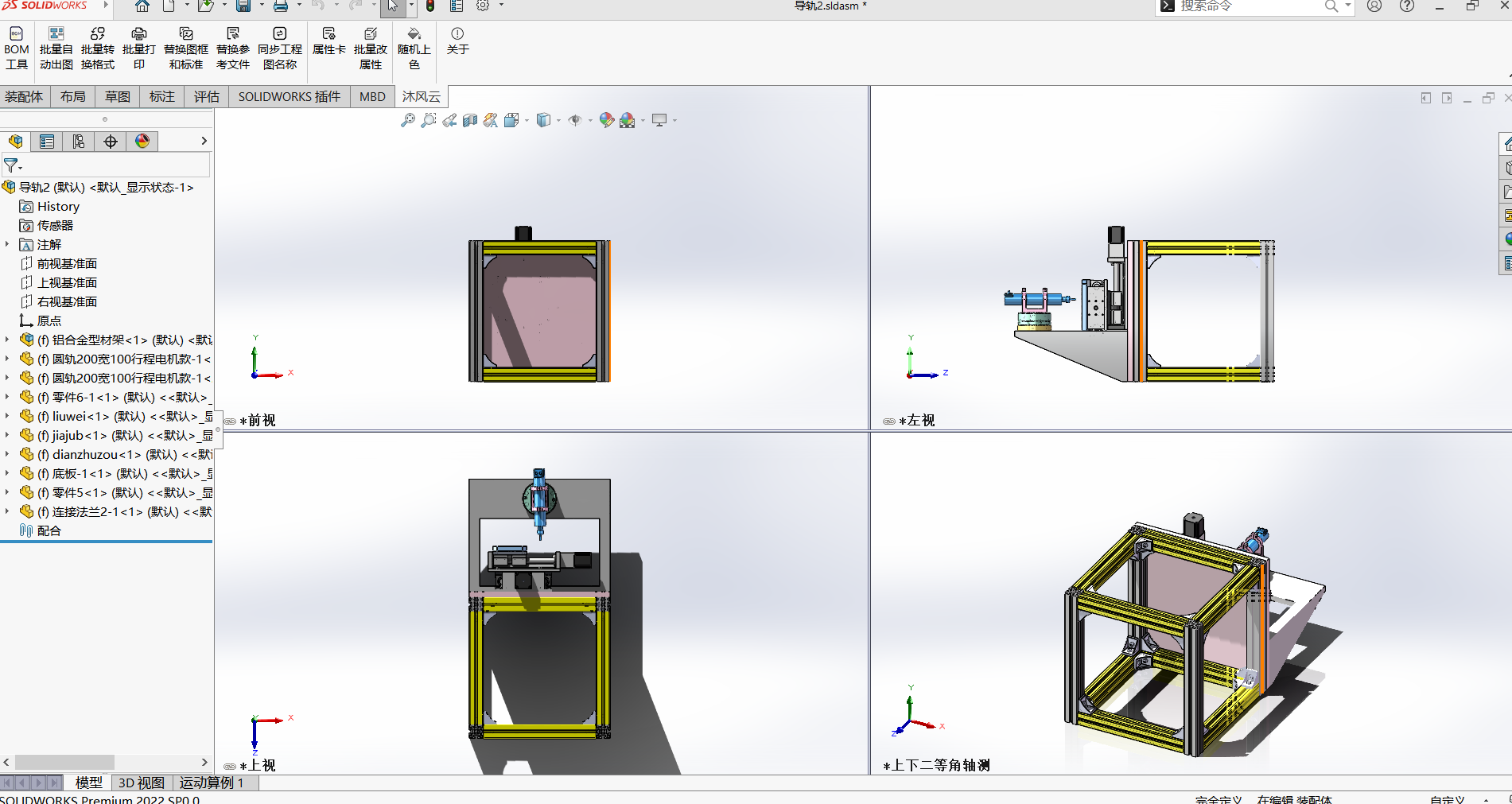Click Zoom to Area icon
The image size is (1512, 804).
coord(429,120)
